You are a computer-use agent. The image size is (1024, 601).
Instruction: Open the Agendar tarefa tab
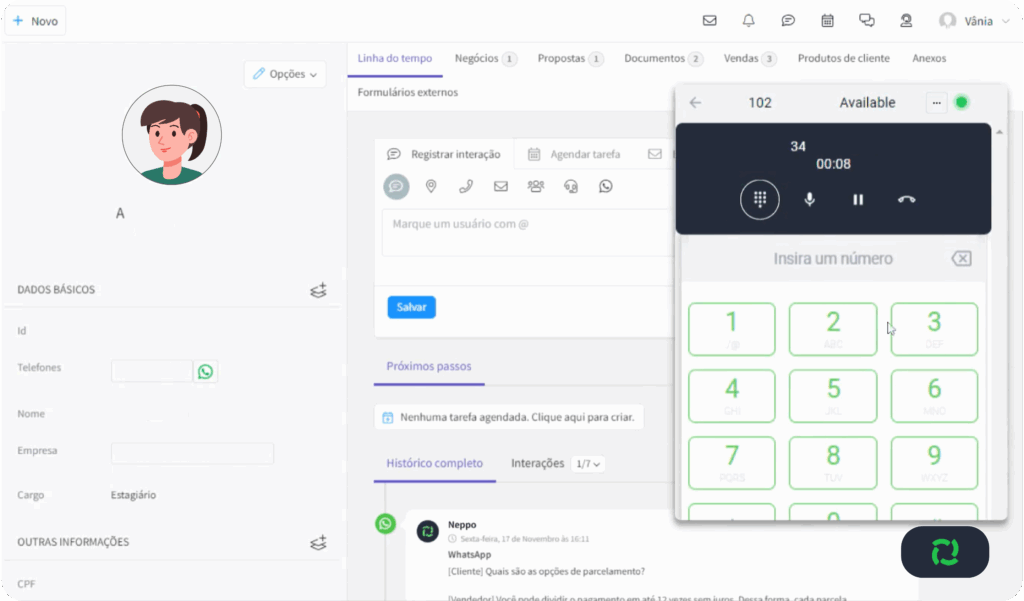(575, 154)
